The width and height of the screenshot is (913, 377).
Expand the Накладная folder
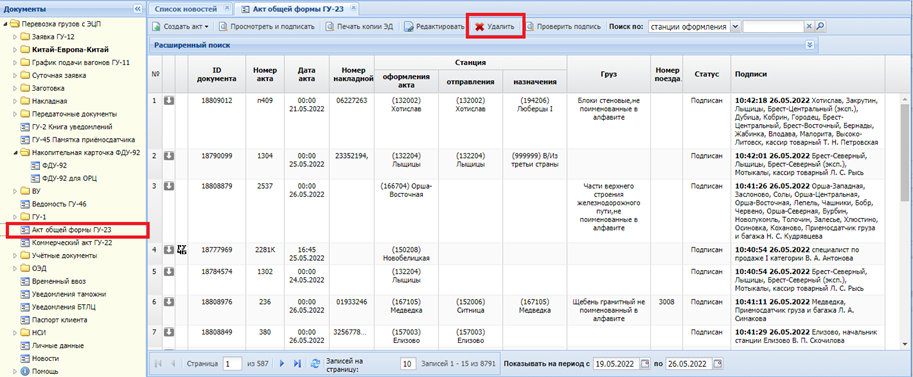15,101
